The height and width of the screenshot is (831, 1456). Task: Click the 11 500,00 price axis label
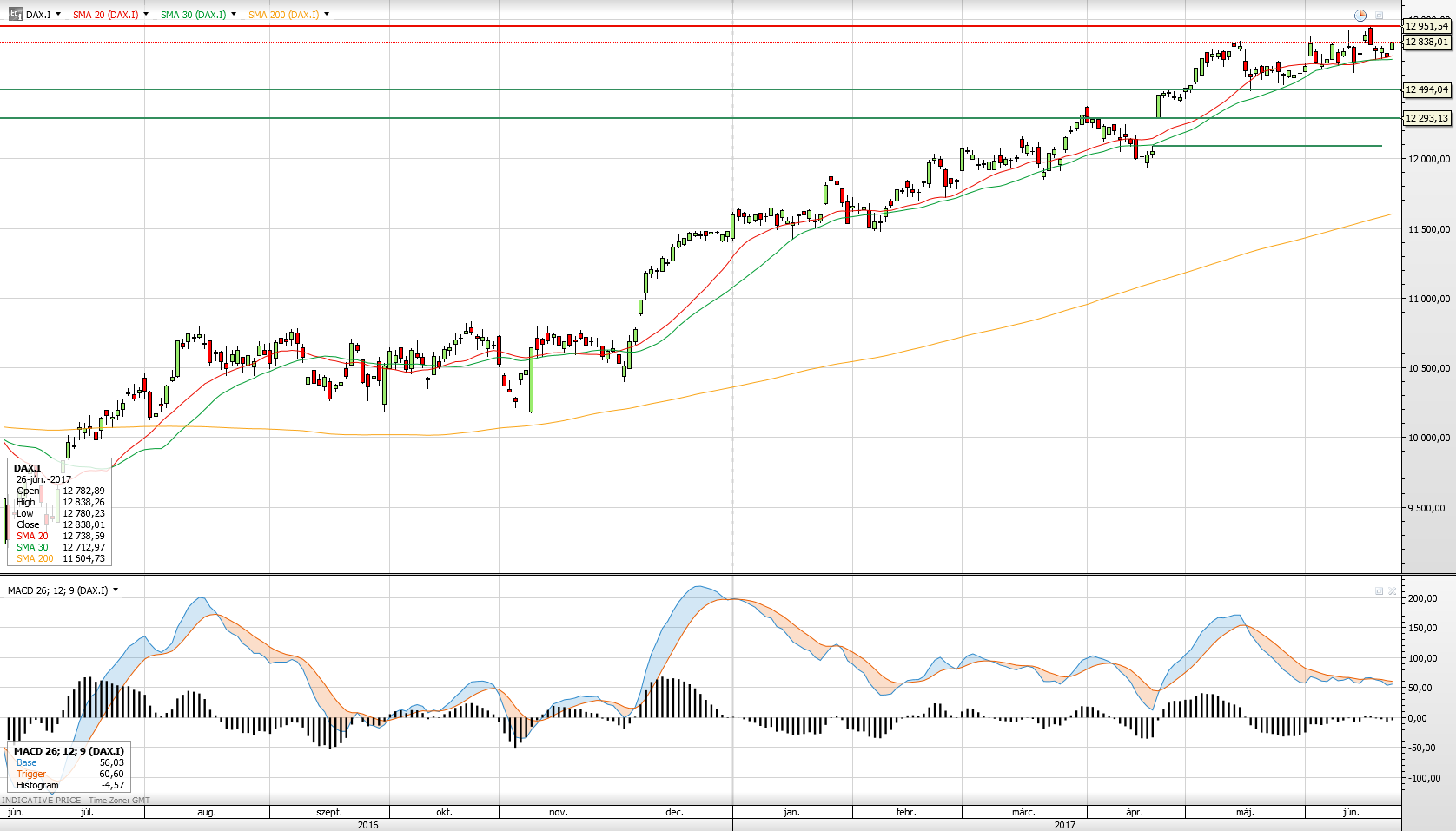coord(1429,229)
